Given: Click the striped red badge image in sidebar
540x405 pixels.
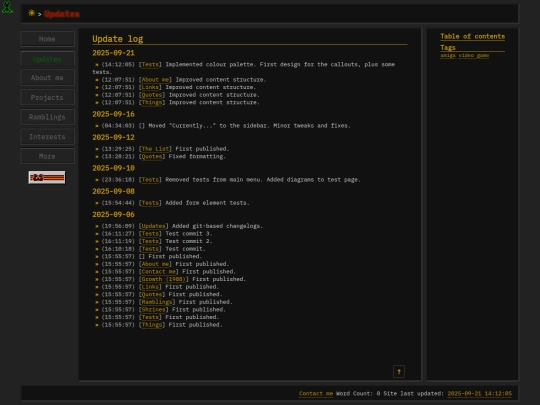Looking at the screenshot, I should point(47,177).
